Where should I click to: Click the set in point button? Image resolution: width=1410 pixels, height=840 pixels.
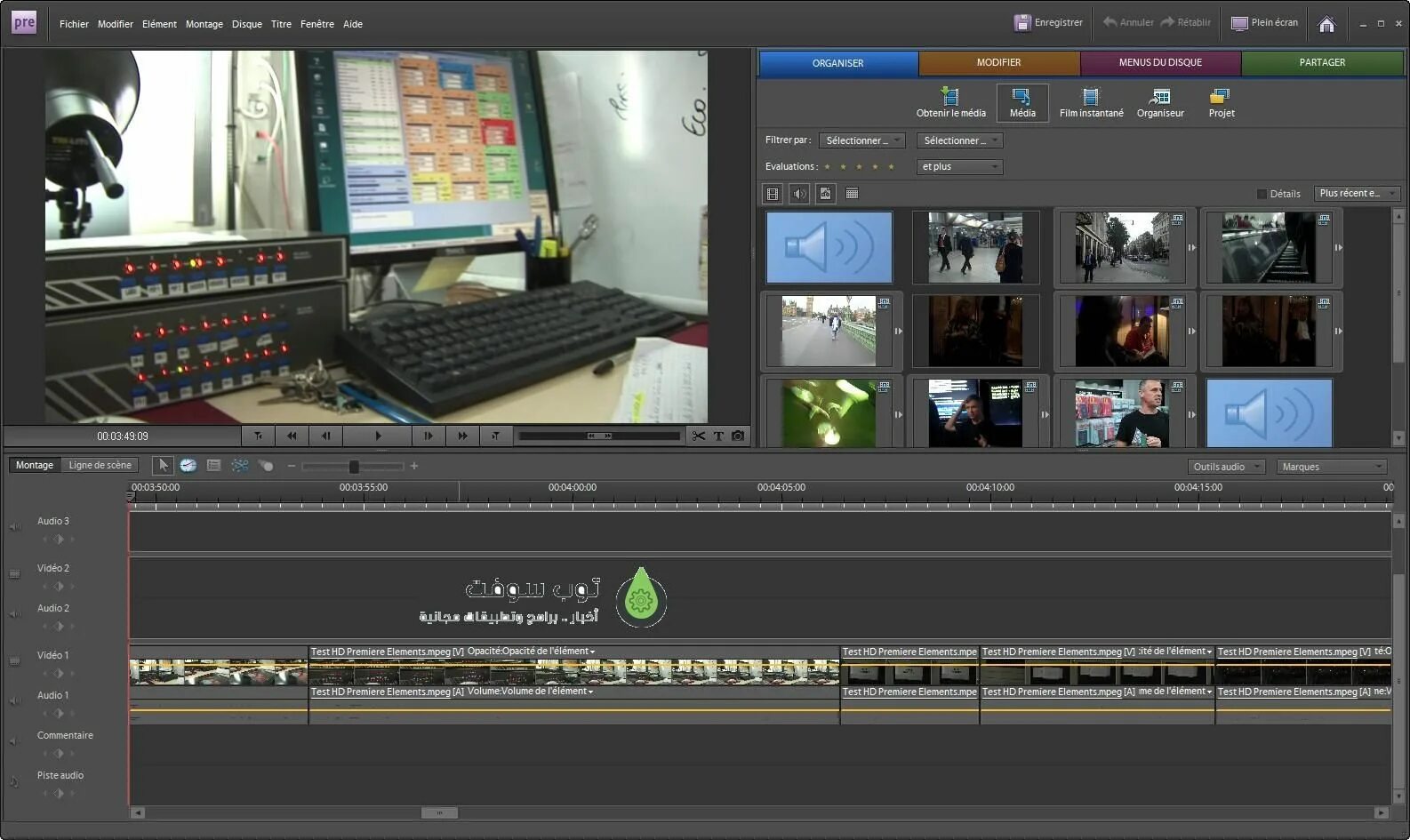pos(258,436)
